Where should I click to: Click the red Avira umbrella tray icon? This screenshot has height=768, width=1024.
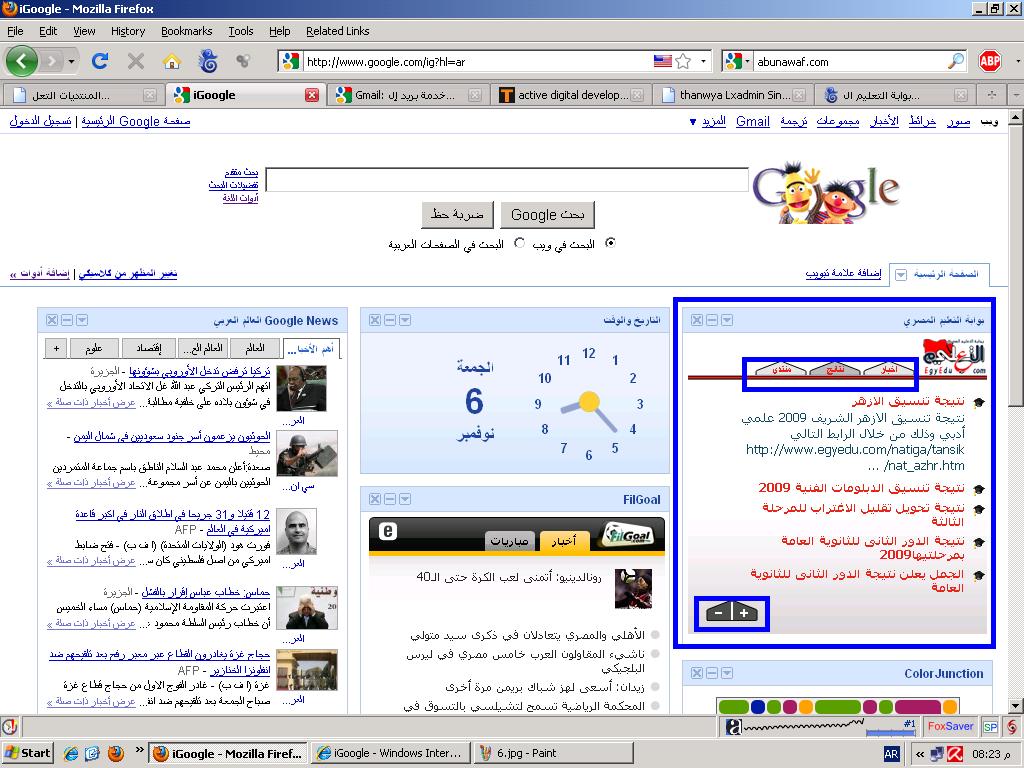pyautogui.click(x=955, y=754)
